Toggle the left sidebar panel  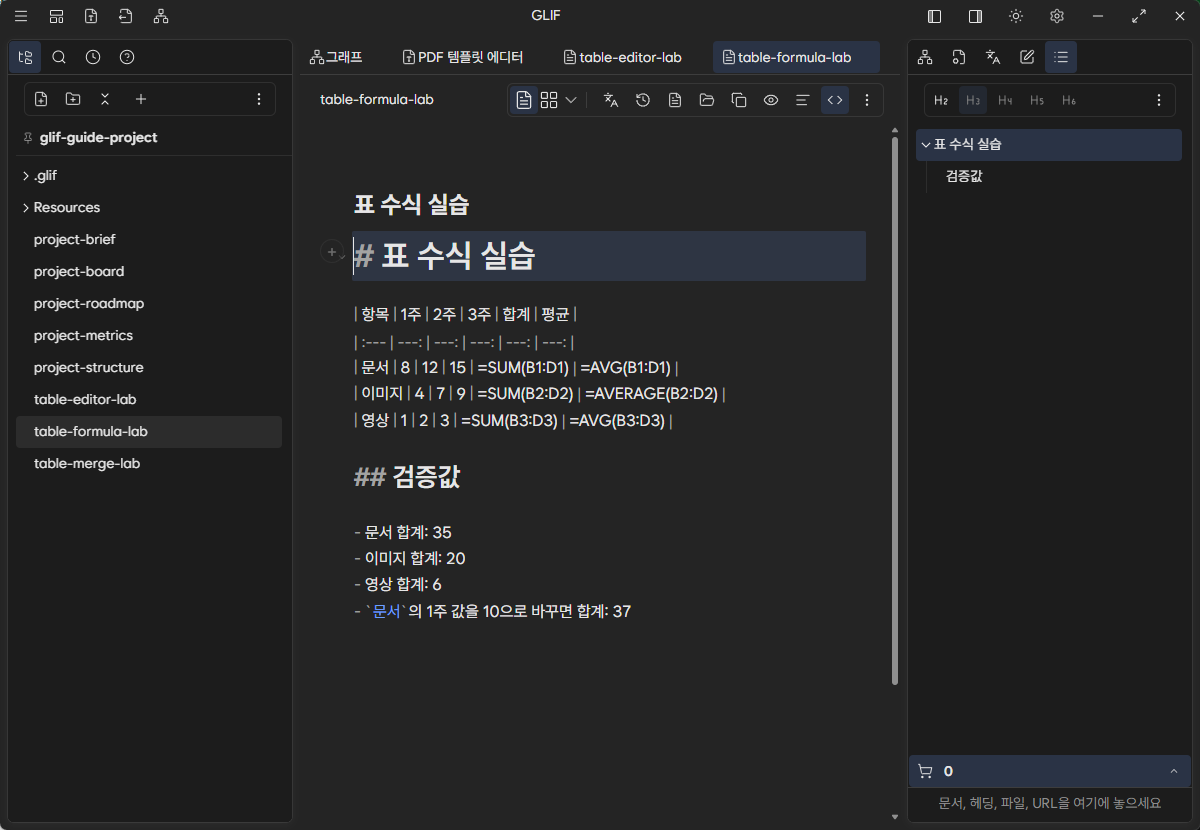click(x=935, y=16)
